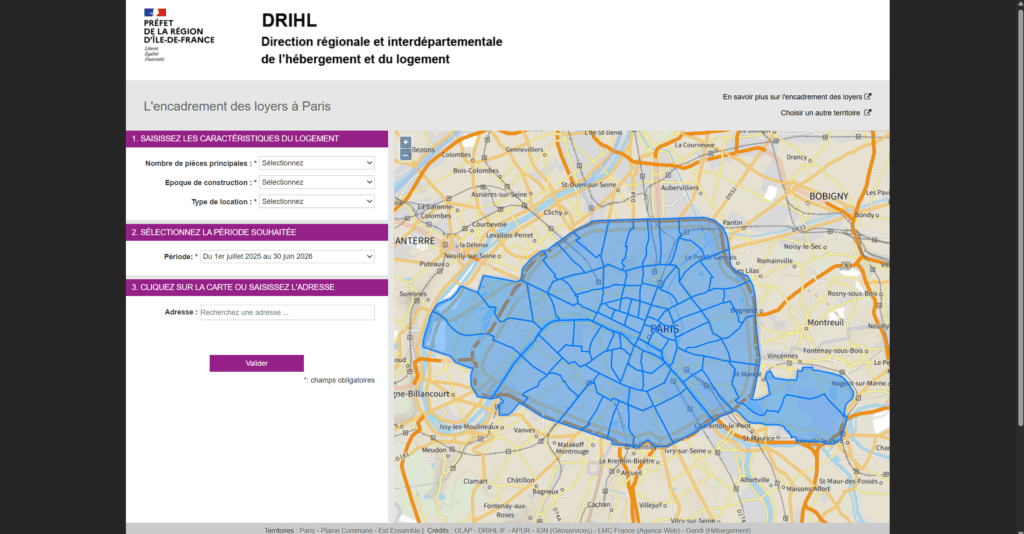
Task: Click the 'Pantin' label on the map
Action: (x=732, y=223)
